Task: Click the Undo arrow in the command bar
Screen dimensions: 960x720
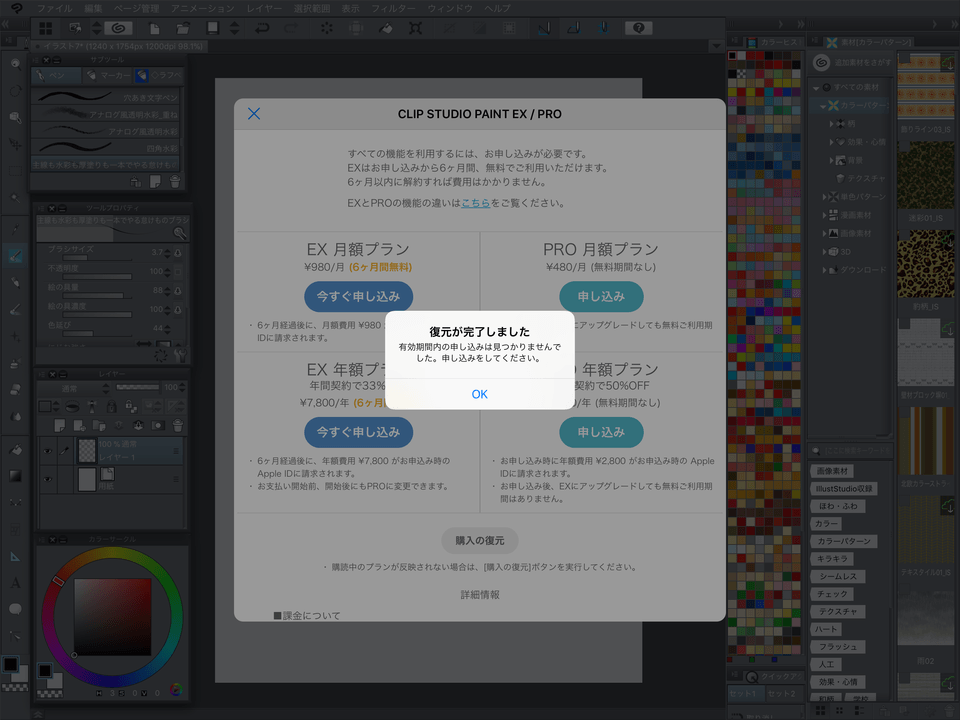Action: point(262,28)
